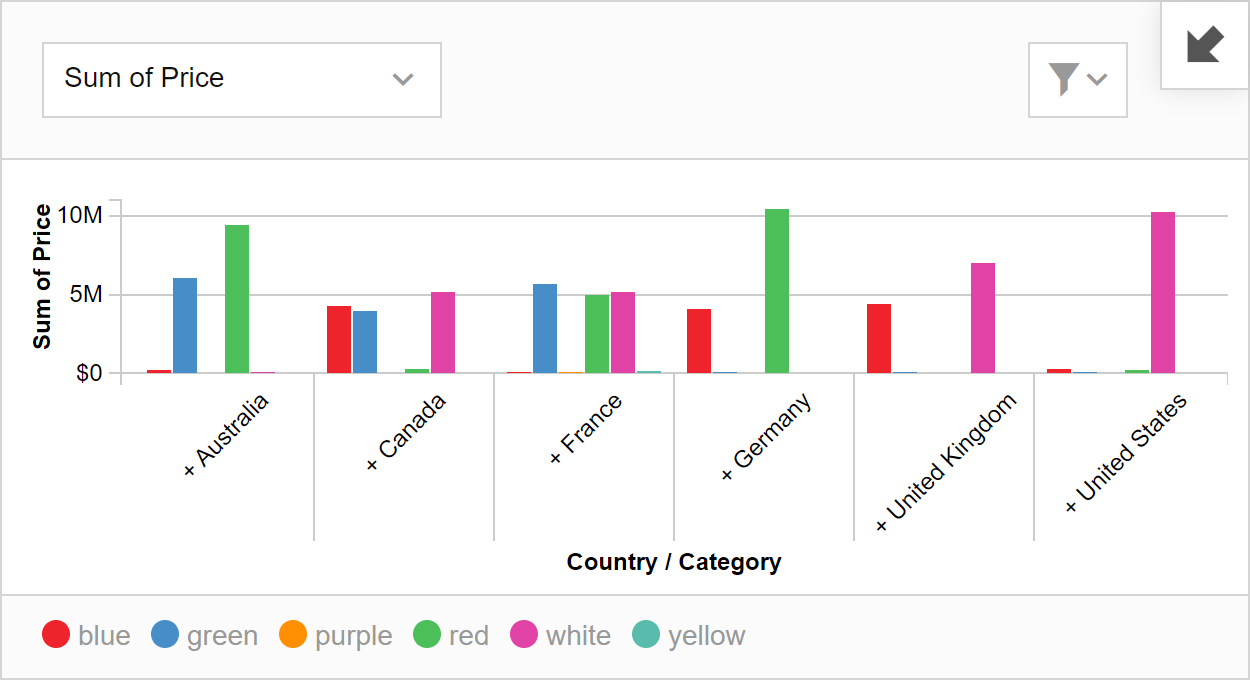This screenshot has width=1250, height=680.
Task: Click the collapse arrow icon in corner
Action: pos(1204,45)
